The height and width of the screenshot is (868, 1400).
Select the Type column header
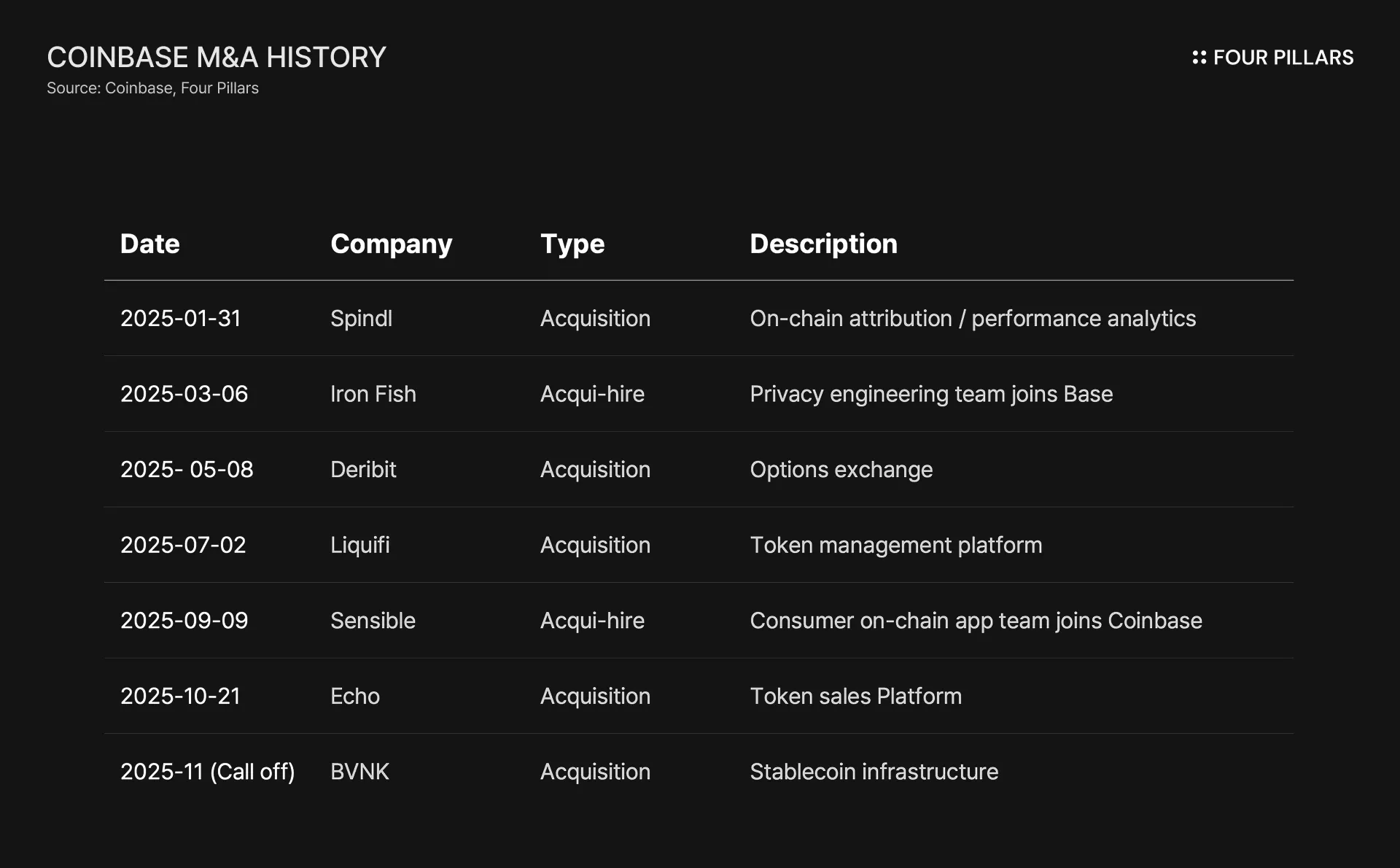tap(572, 244)
